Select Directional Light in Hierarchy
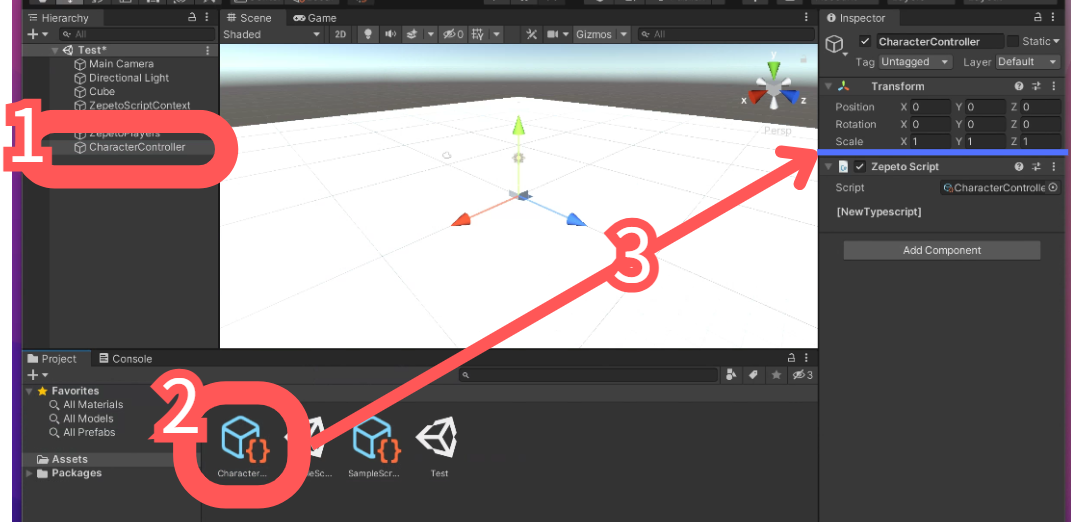Image resolution: width=1071 pixels, height=522 pixels. [x=128, y=78]
